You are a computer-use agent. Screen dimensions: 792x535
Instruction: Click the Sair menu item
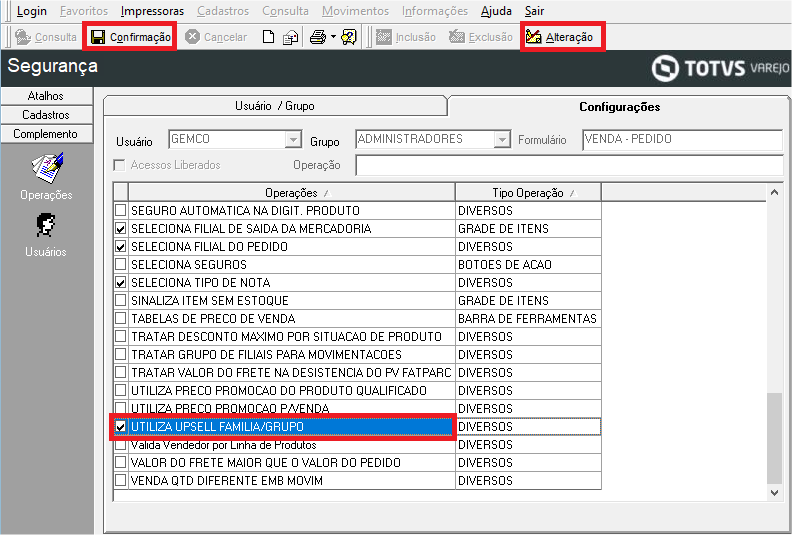(534, 11)
